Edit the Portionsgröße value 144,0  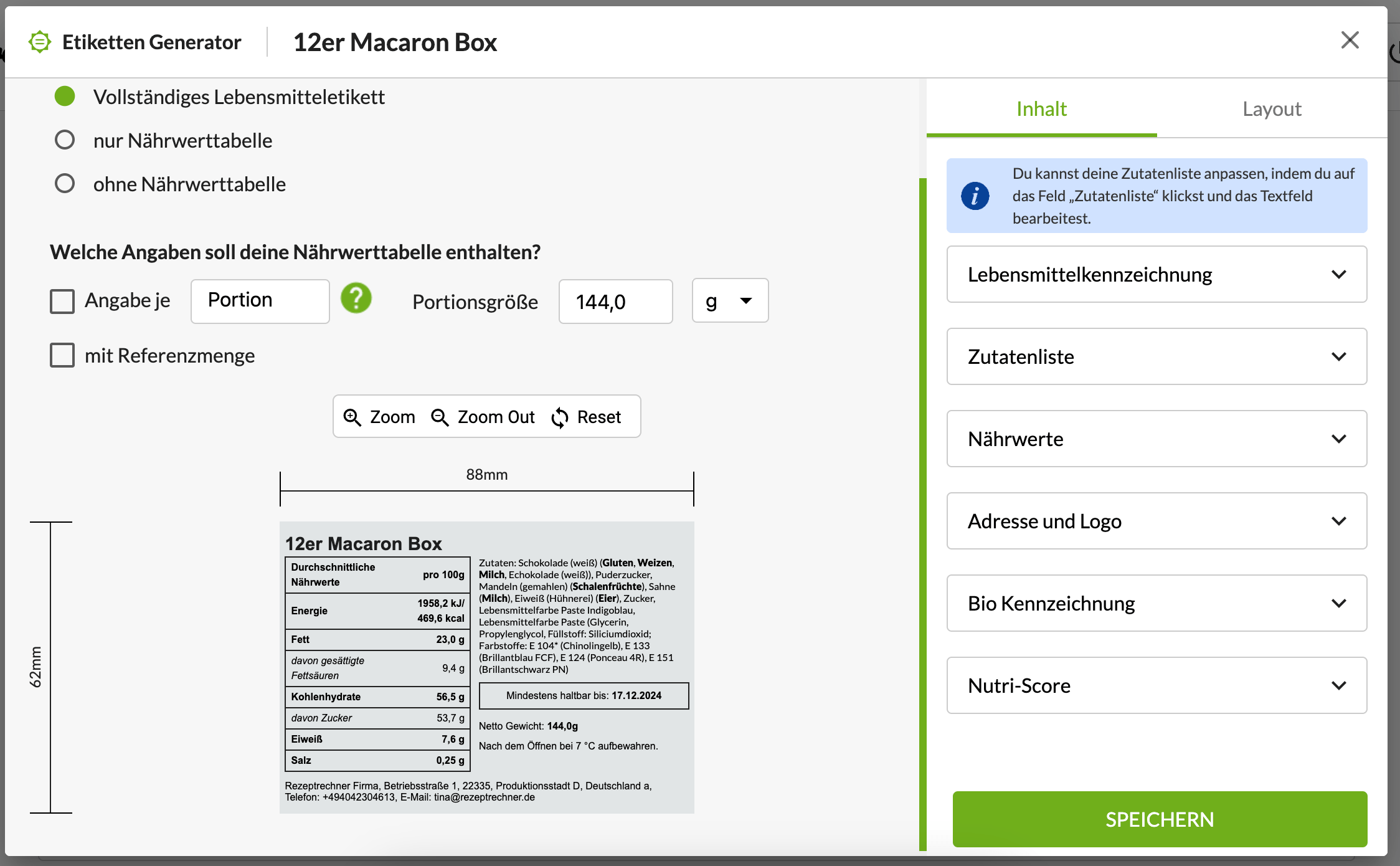(615, 302)
